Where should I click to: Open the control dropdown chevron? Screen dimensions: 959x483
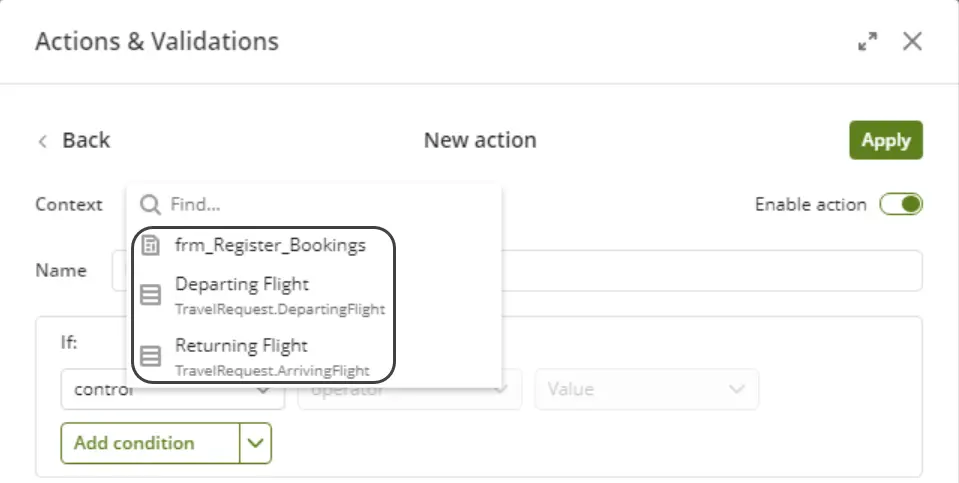264,389
